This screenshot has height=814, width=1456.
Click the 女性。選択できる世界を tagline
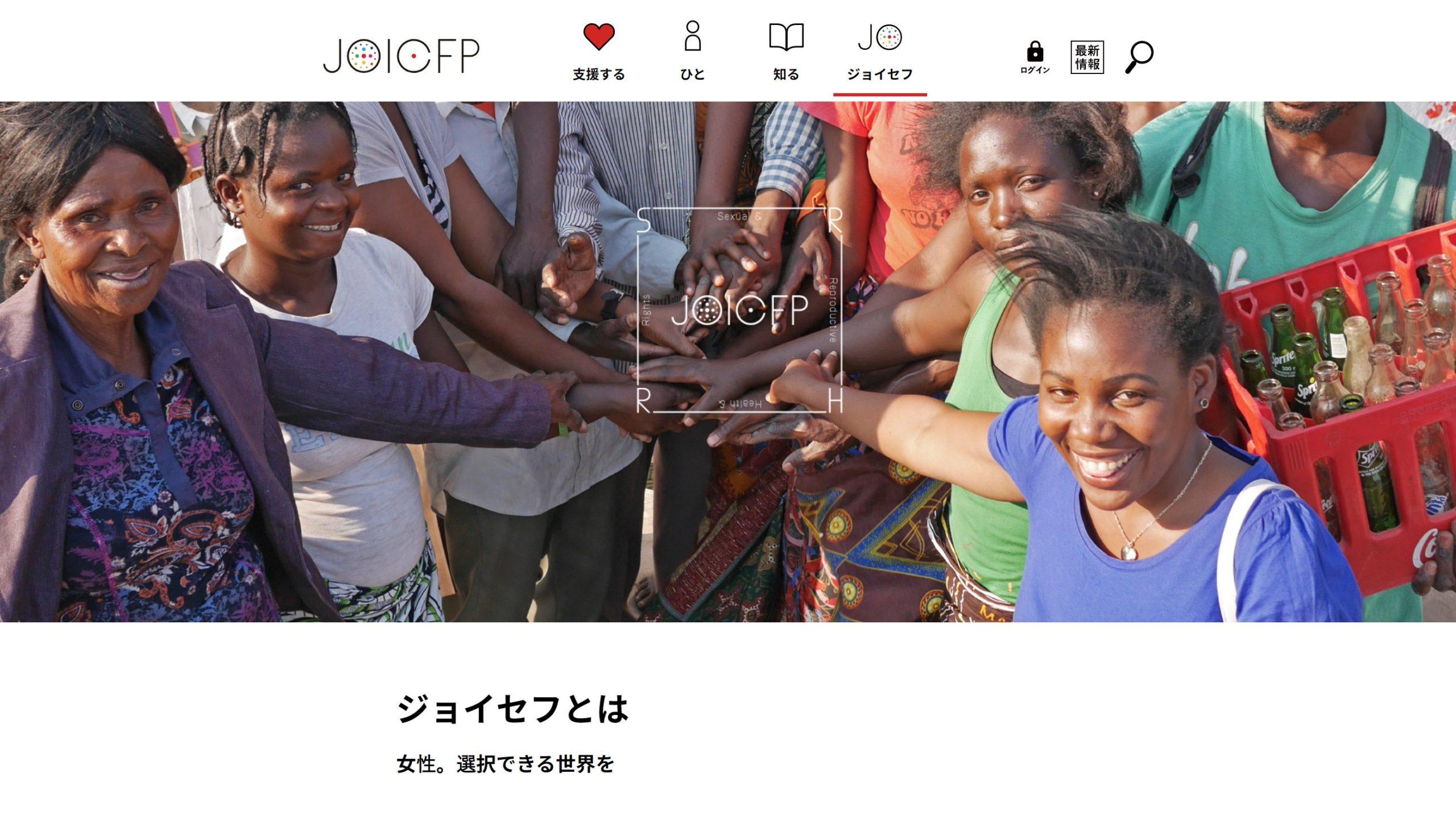tap(506, 764)
